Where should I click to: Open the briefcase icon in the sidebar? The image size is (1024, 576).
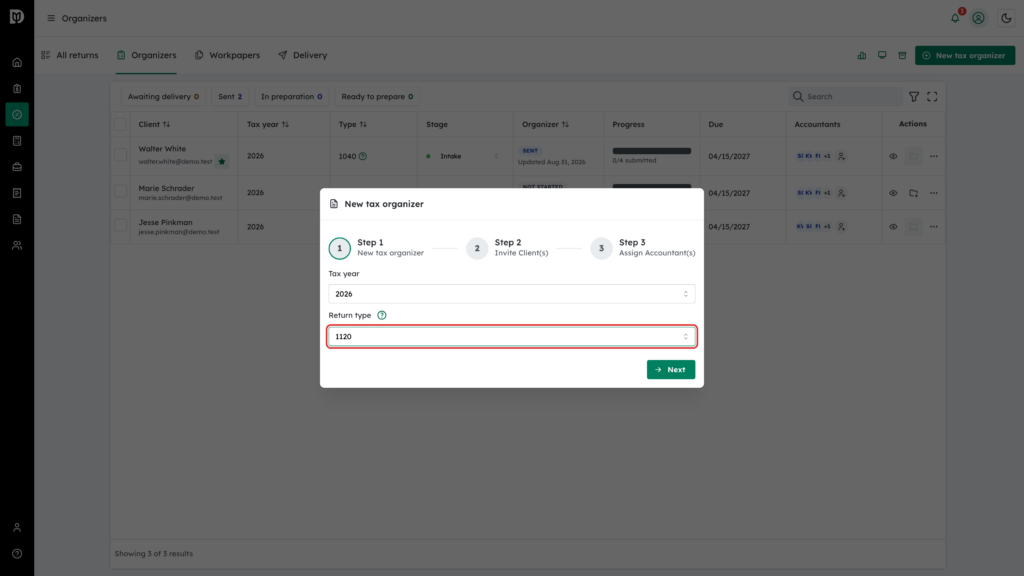(17, 167)
